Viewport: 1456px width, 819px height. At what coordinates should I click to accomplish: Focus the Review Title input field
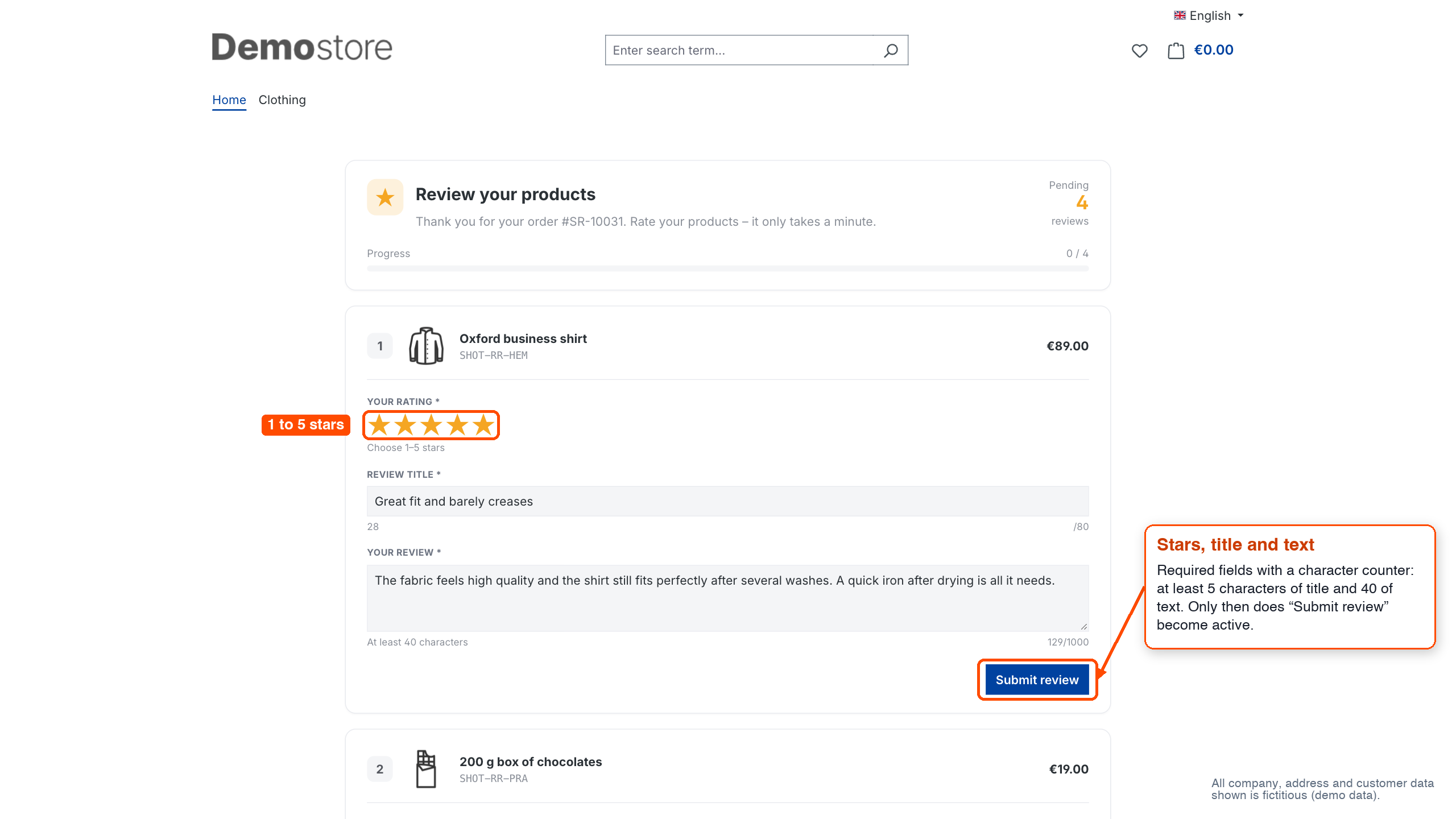(x=727, y=501)
